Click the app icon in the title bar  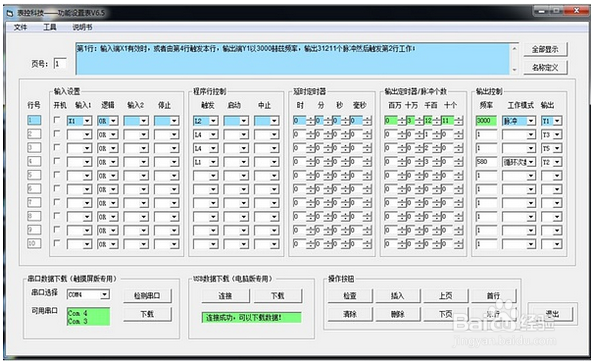[10, 13]
